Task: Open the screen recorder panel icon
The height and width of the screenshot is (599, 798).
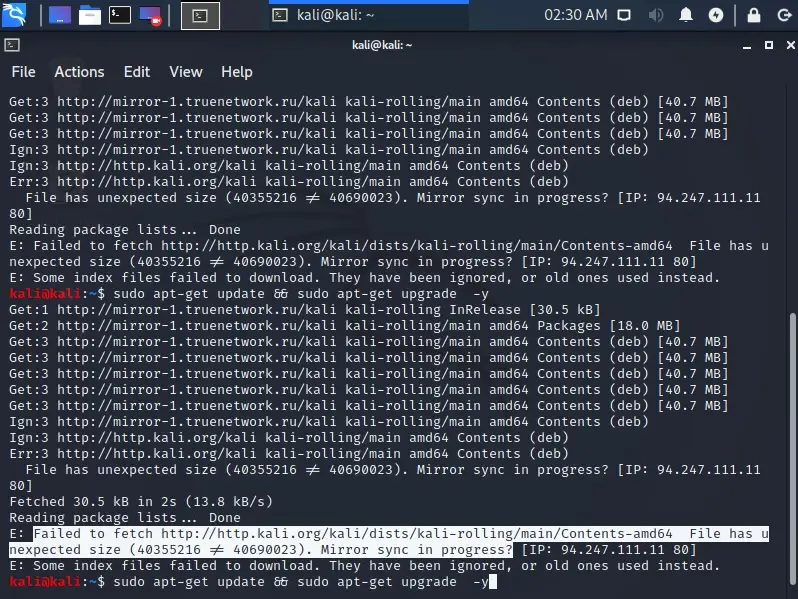Action: [x=150, y=15]
